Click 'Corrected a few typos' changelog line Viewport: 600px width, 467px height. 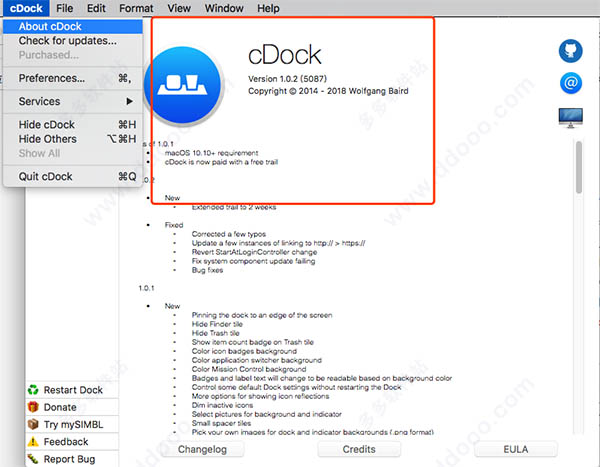(228, 234)
